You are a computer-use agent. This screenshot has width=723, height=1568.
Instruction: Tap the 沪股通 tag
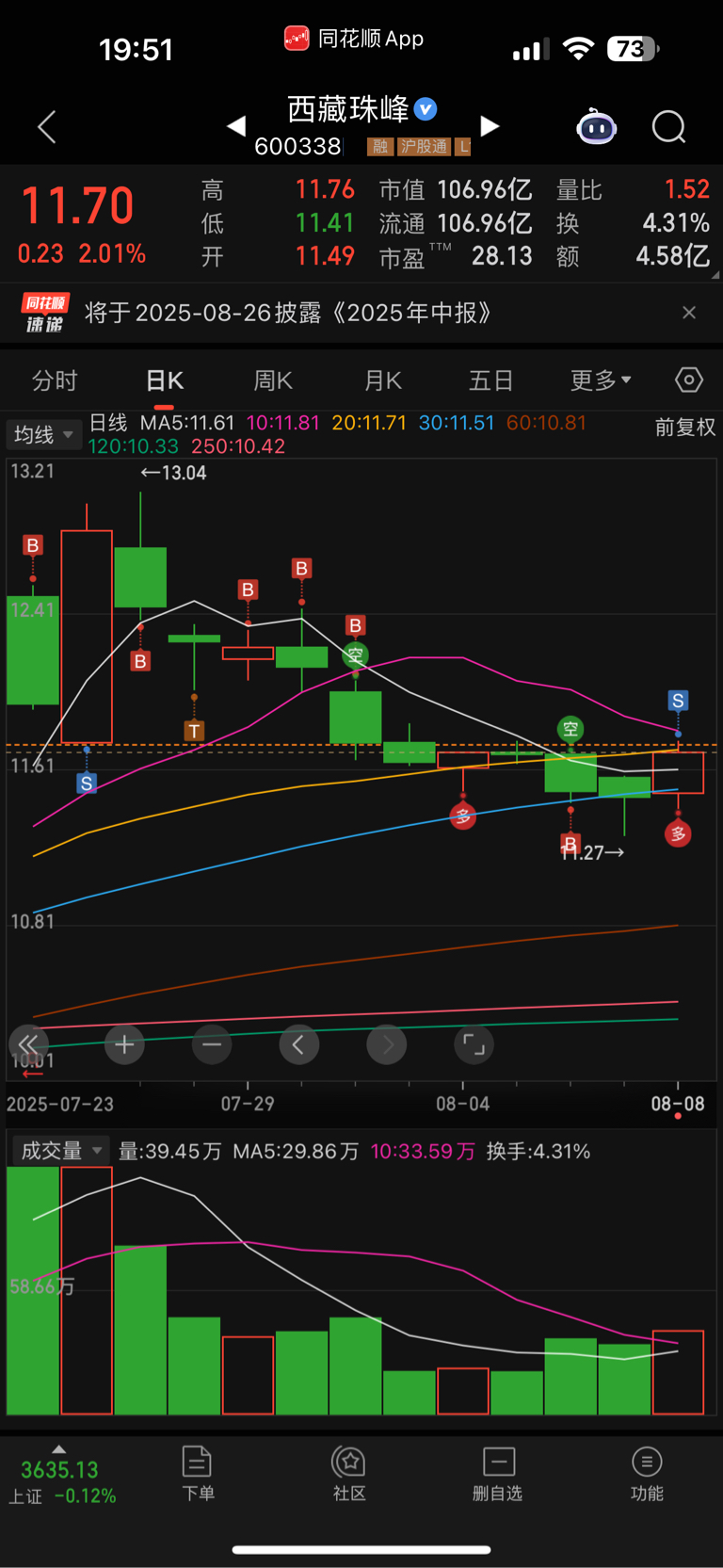point(424,147)
